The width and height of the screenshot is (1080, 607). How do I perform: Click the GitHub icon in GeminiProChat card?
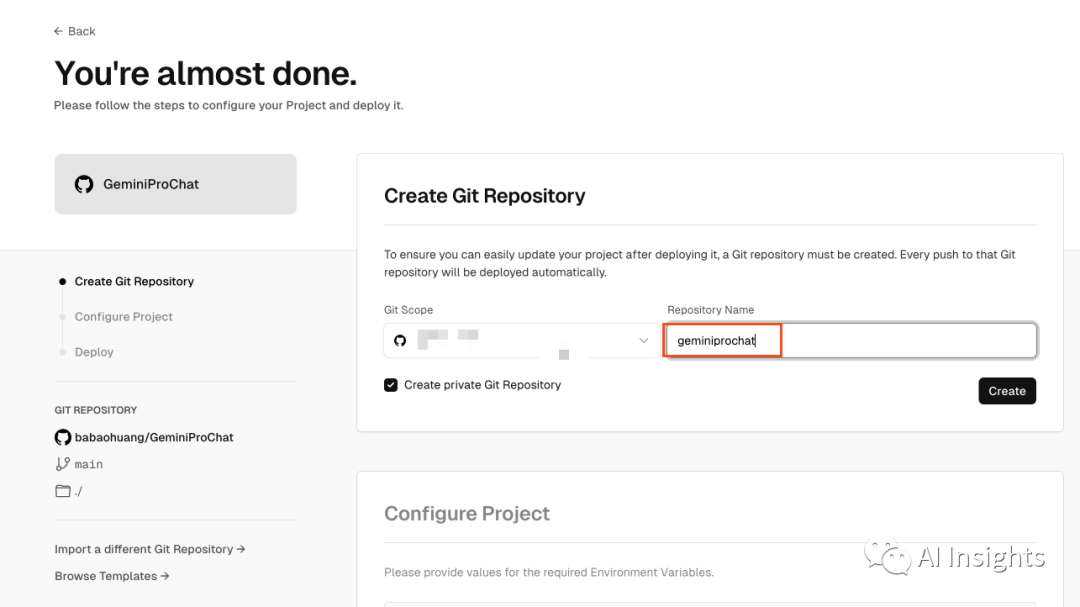pyautogui.click(x=84, y=184)
